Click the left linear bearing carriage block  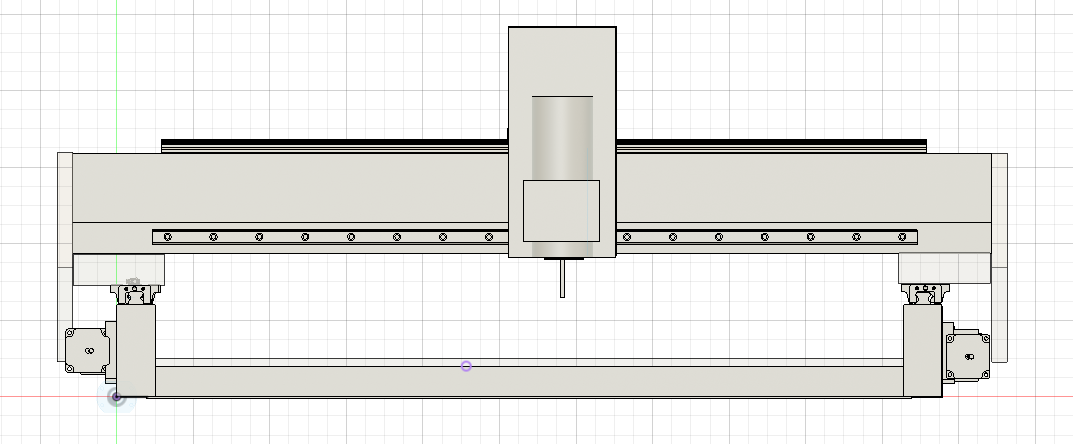pos(135,294)
